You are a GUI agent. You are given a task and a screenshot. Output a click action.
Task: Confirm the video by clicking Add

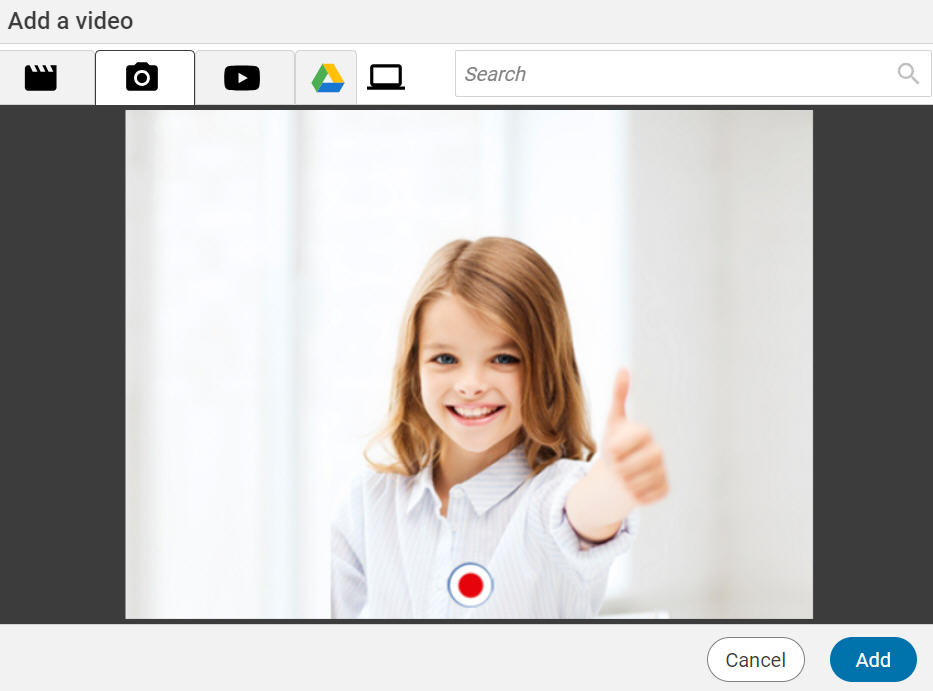[872, 659]
